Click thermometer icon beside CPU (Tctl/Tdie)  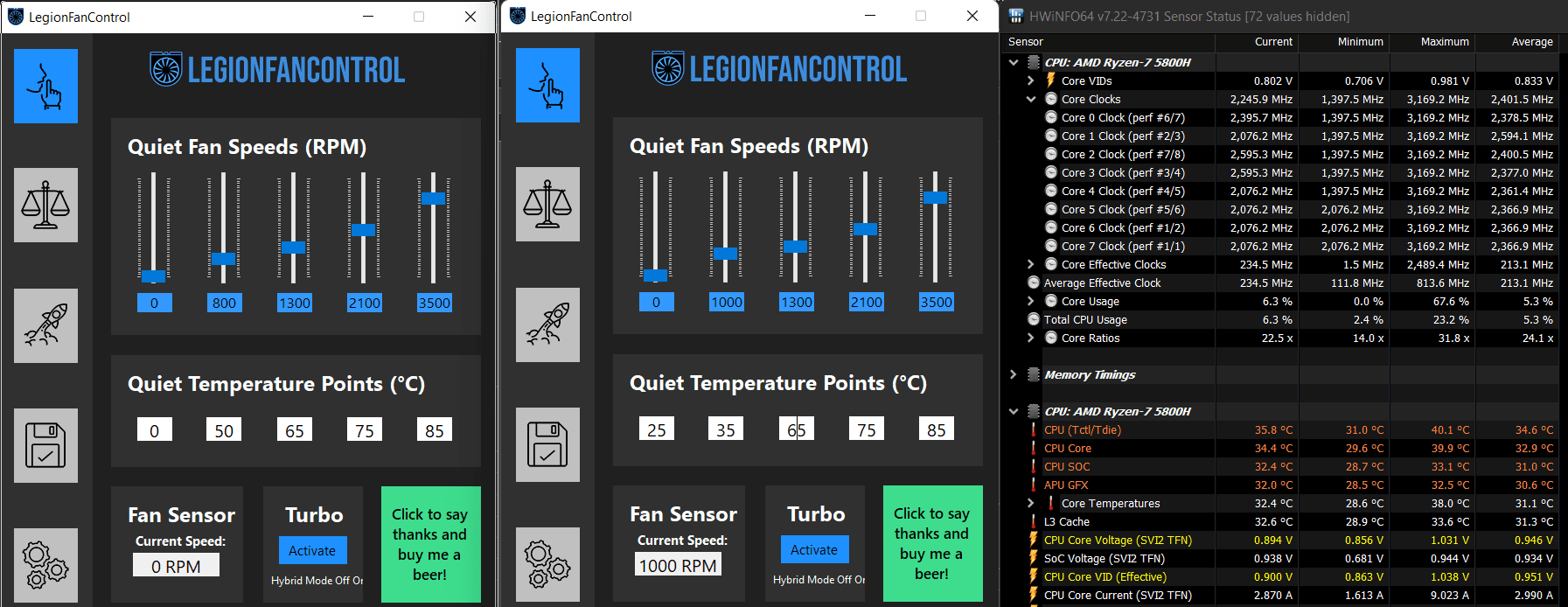[1034, 429]
